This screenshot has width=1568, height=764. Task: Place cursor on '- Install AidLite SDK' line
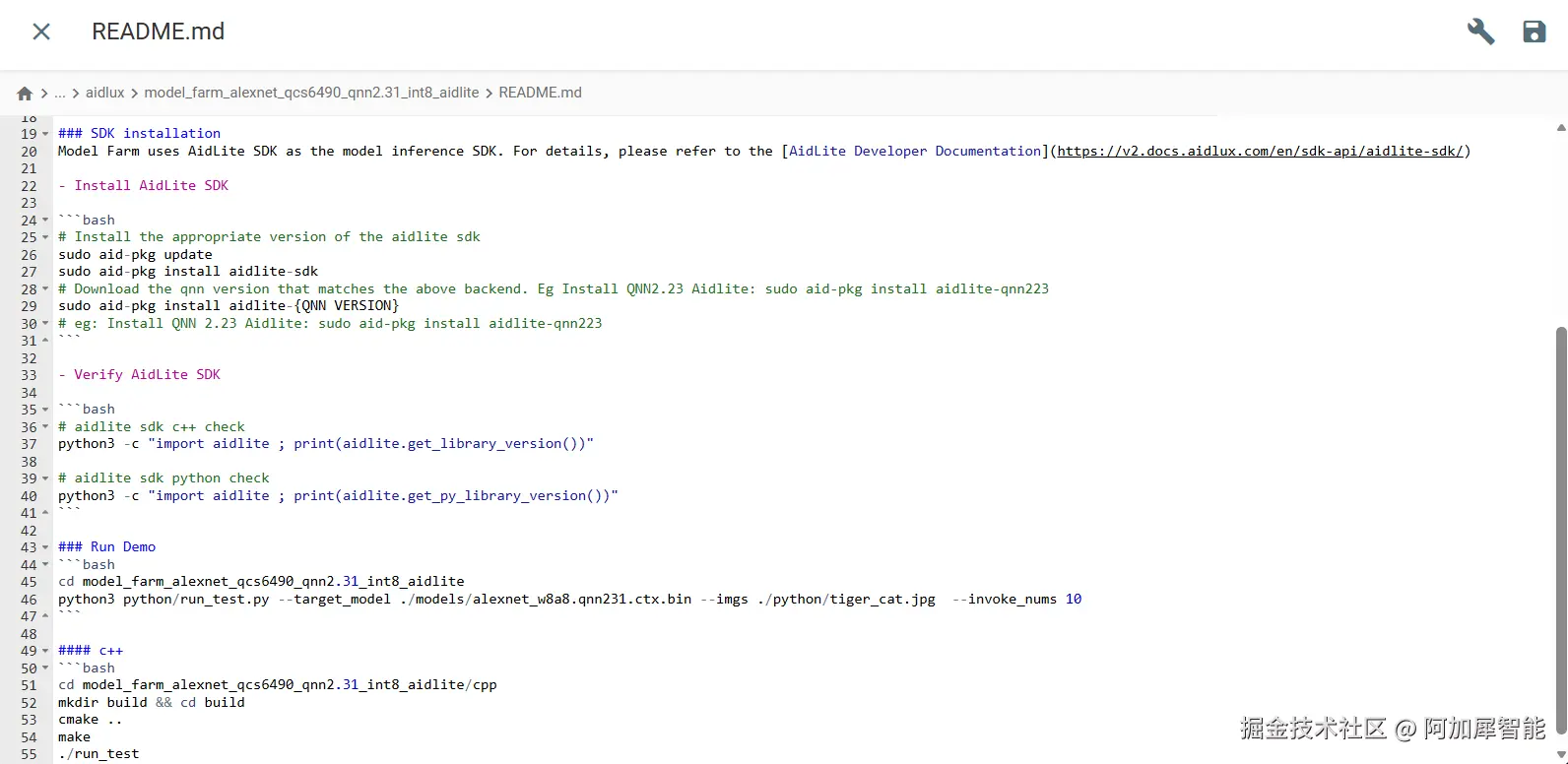[x=143, y=185]
